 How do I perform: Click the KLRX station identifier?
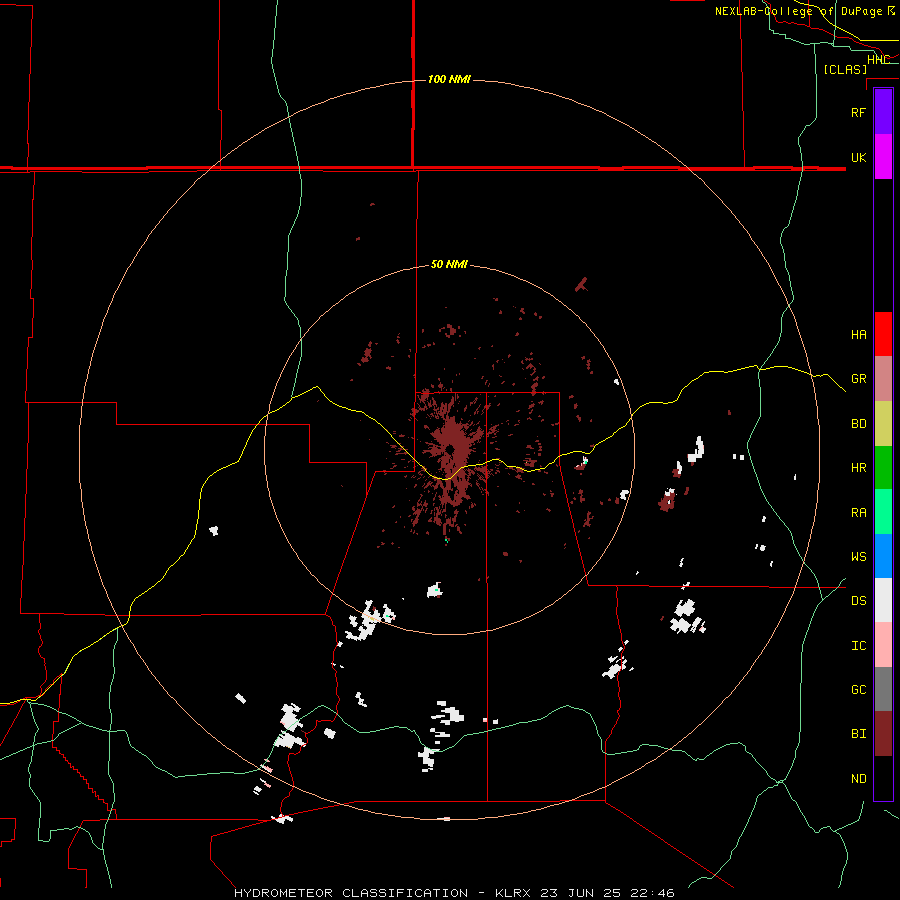[515, 893]
